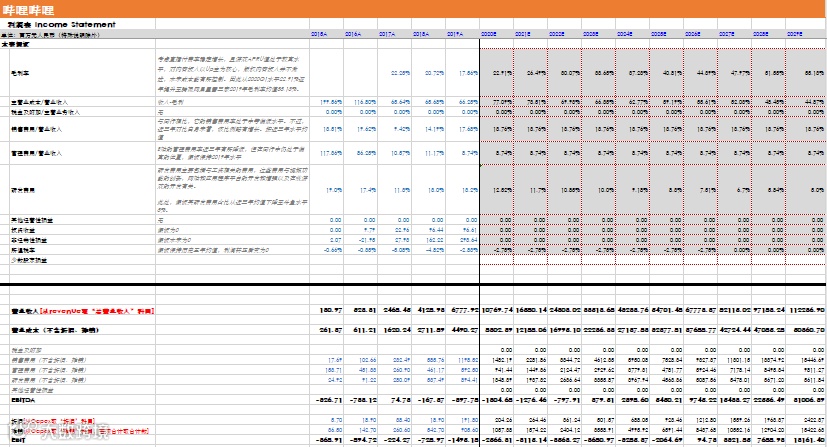Click the R&D expense assumption note paragraph
The image size is (827, 447).
tap(232, 189)
